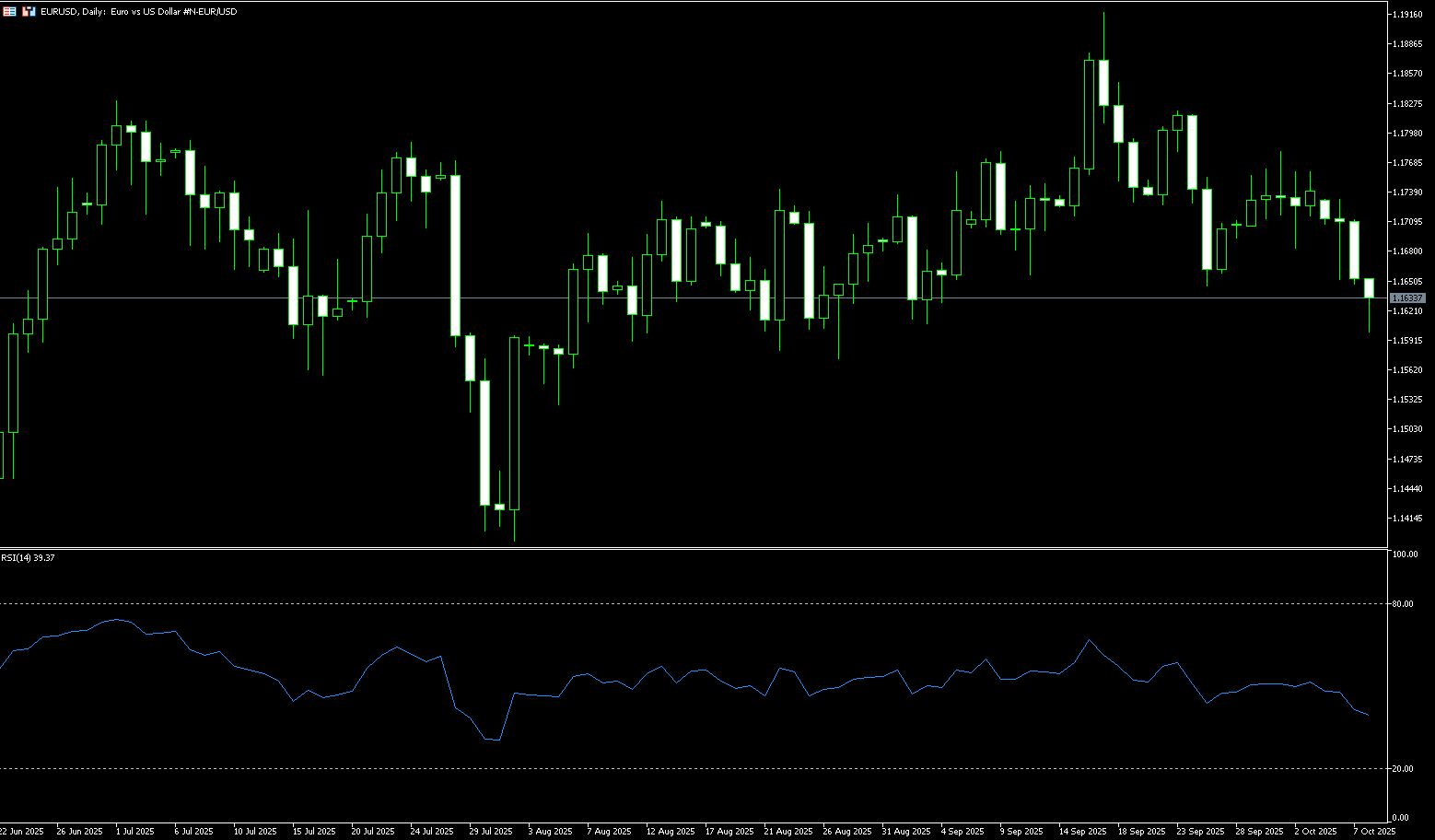Open the Depth of Market chart icon
Viewport: 1435px width, 840px height.
pyautogui.click(x=29, y=12)
